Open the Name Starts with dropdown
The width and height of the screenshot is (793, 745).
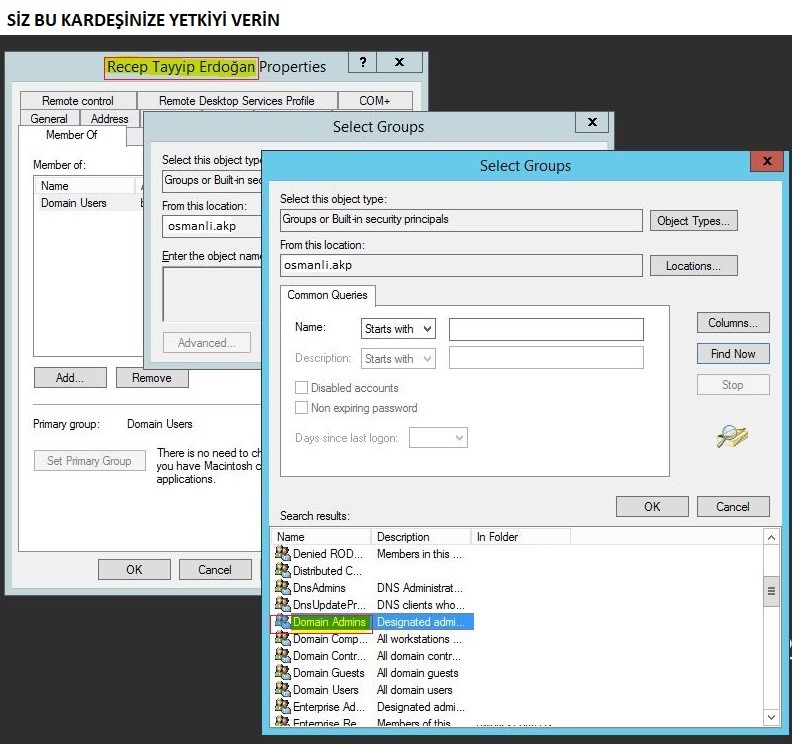398,329
